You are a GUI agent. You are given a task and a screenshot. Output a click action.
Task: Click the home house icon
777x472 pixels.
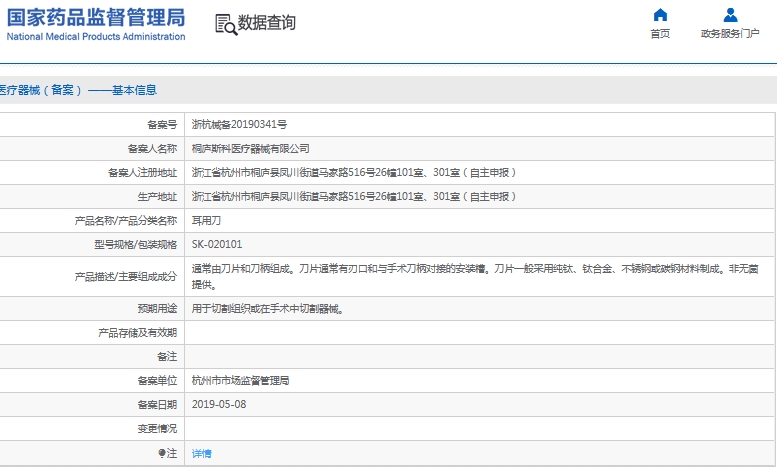point(660,15)
